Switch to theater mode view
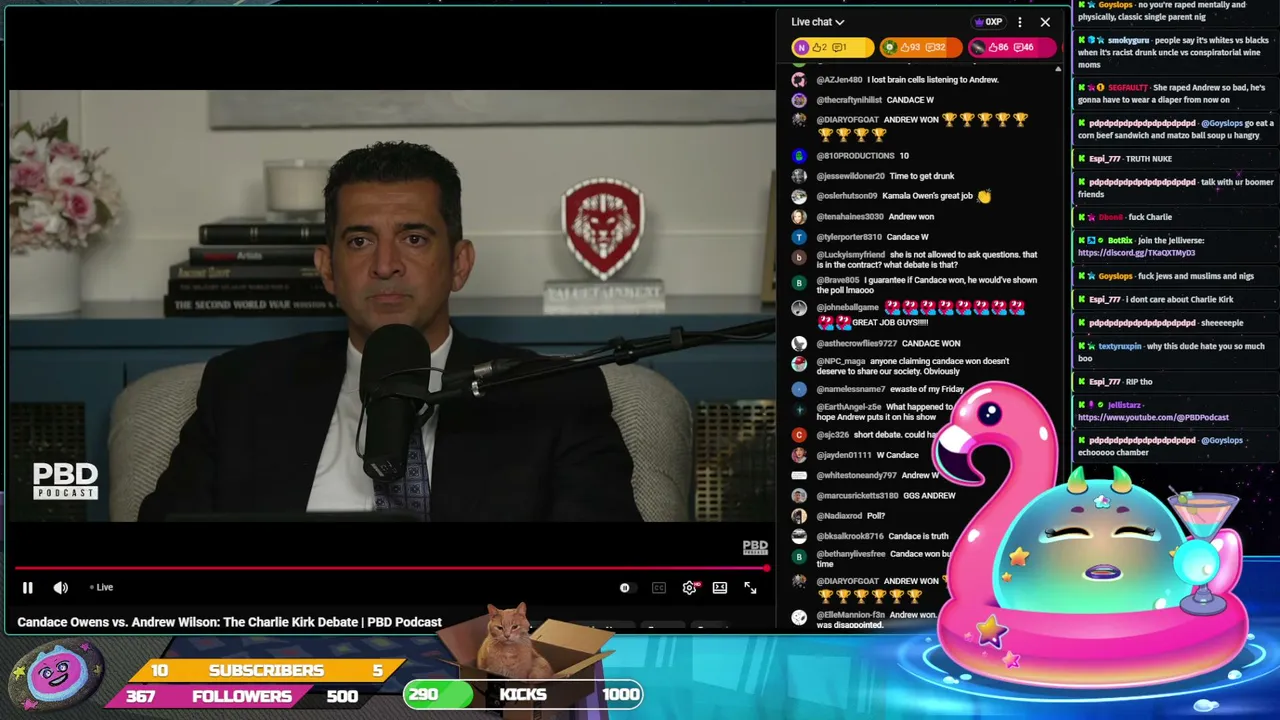 [x=720, y=588]
